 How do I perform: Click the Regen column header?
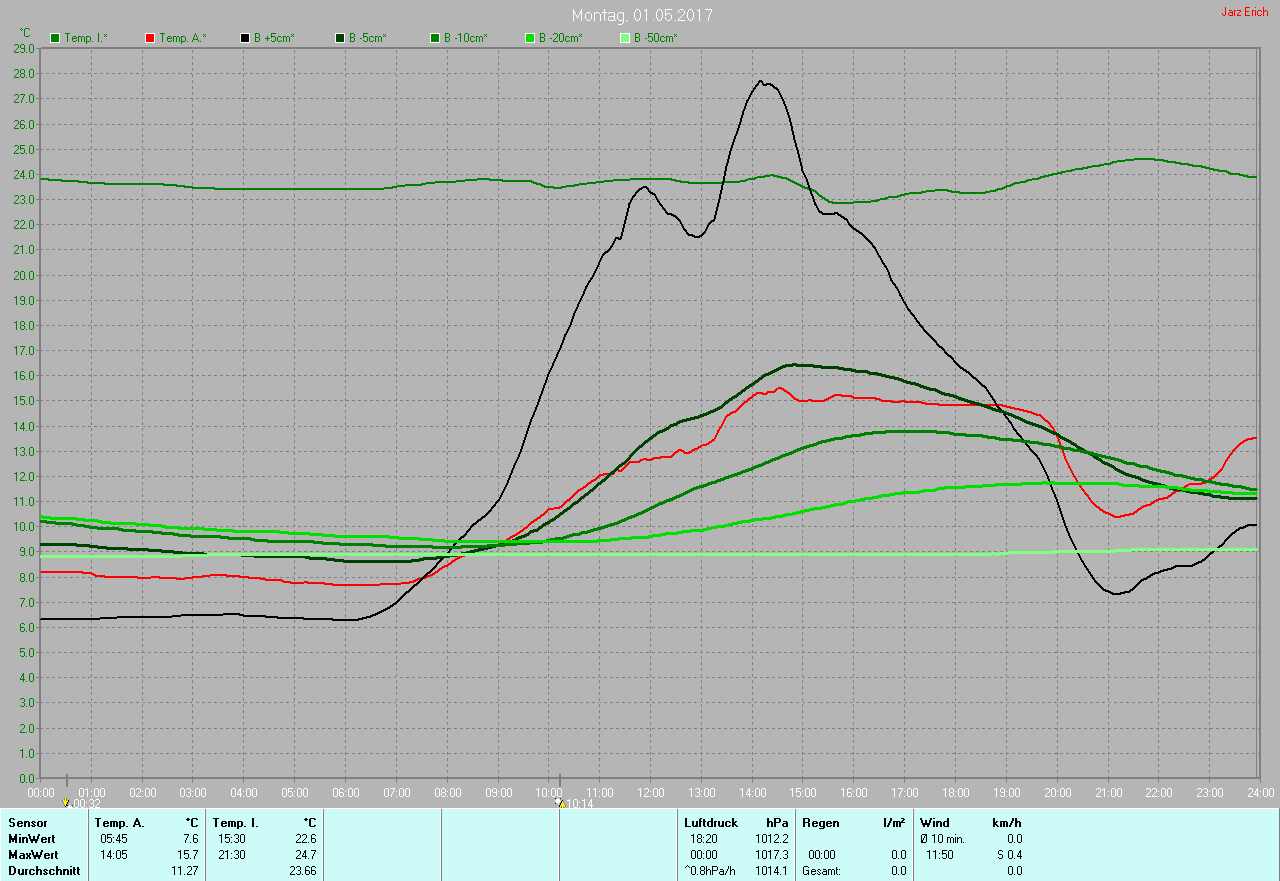pyautogui.click(x=822, y=823)
